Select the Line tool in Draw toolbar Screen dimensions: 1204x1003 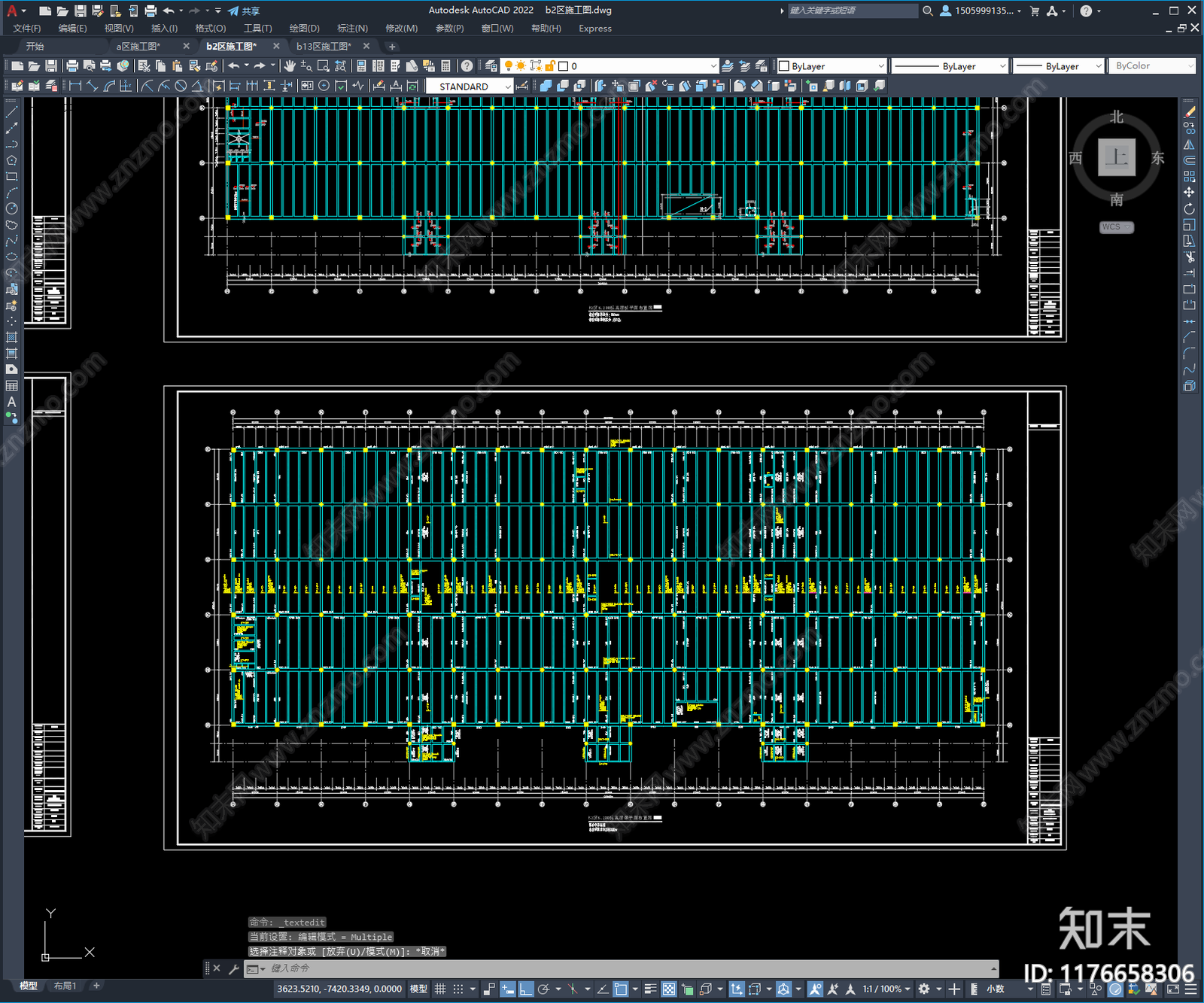[11, 111]
